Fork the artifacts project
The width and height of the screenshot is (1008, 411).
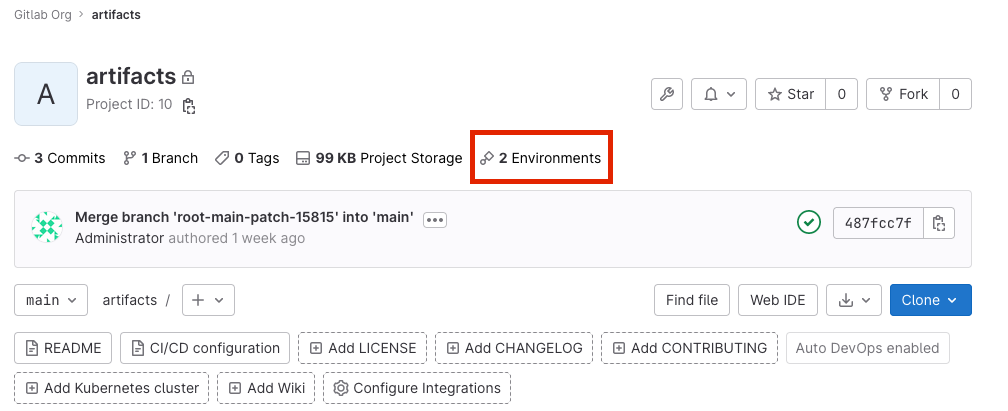click(904, 94)
